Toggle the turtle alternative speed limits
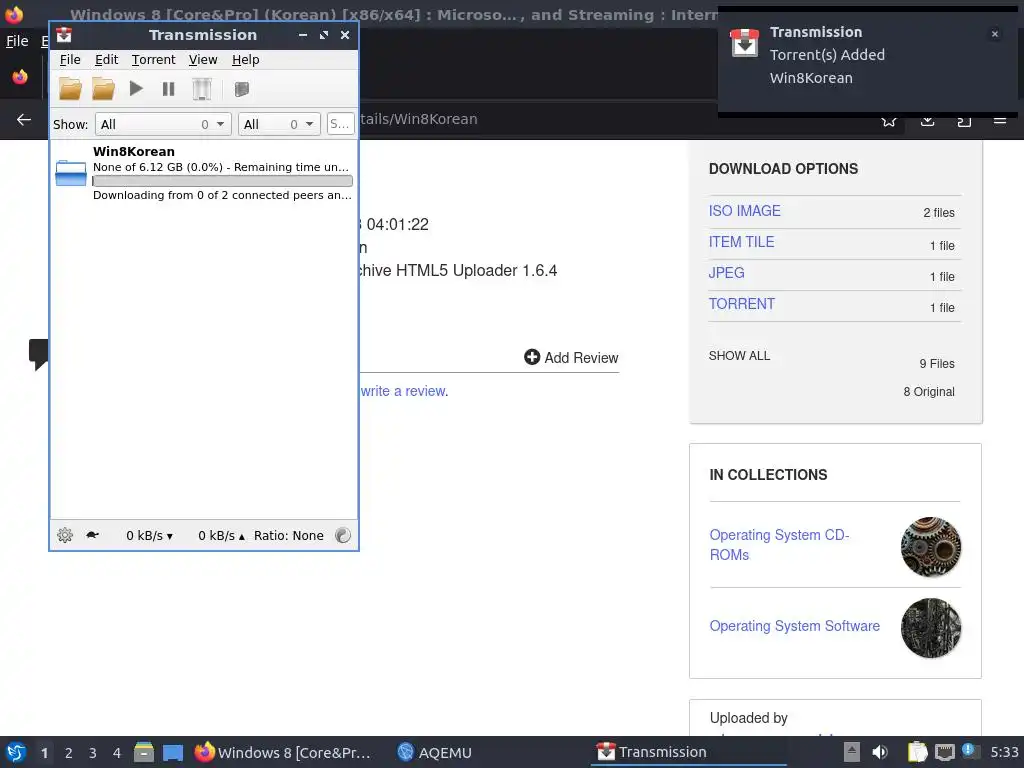Screen dimensions: 1024x768 tap(92, 535)
